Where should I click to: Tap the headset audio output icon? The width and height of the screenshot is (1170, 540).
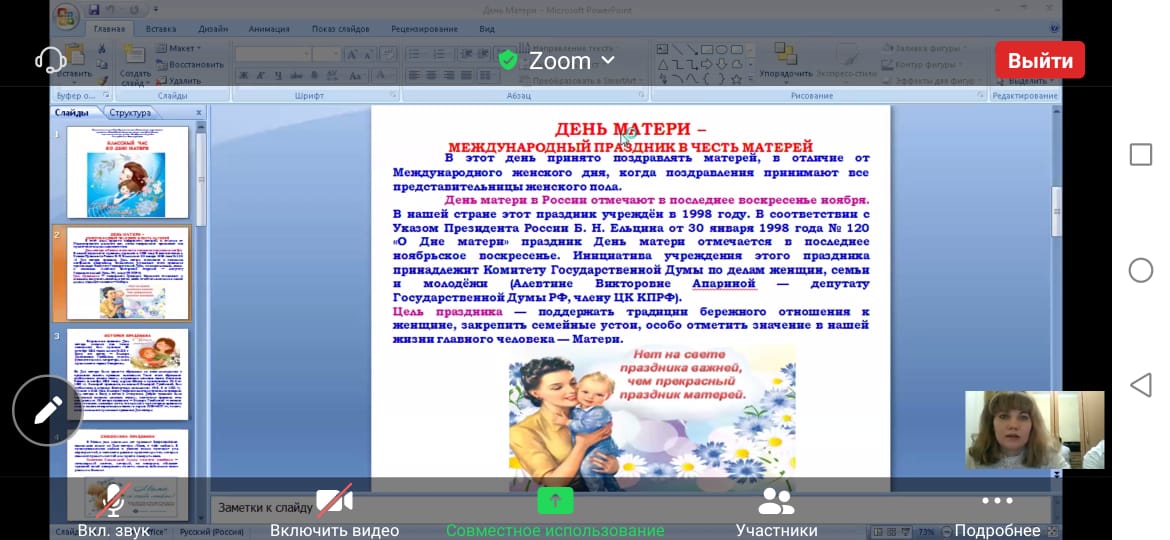[50, 60]
